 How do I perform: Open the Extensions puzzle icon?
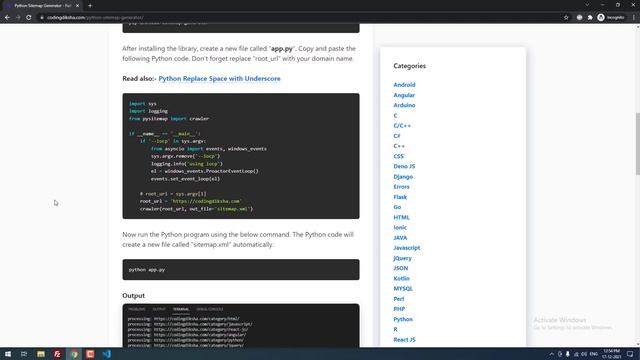[590, 18]
